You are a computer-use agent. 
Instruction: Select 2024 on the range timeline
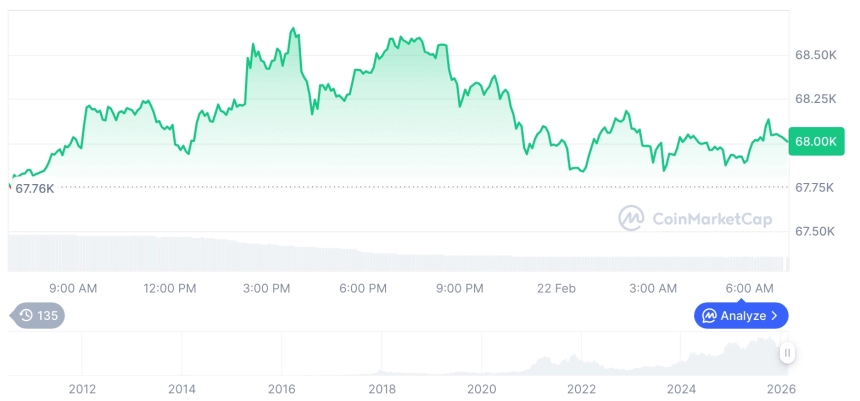pos(682,389)
